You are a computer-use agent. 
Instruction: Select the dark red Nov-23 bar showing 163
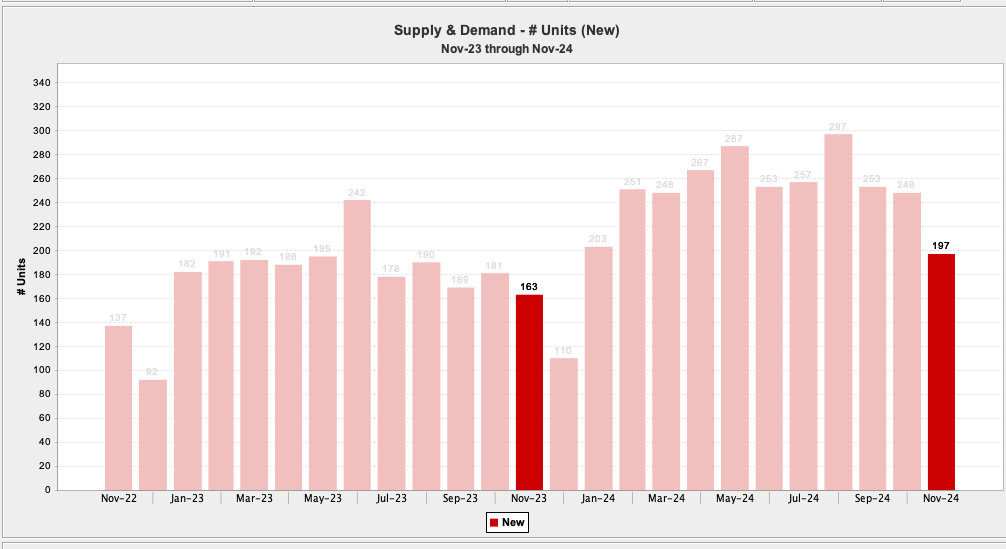coord(529,391)
